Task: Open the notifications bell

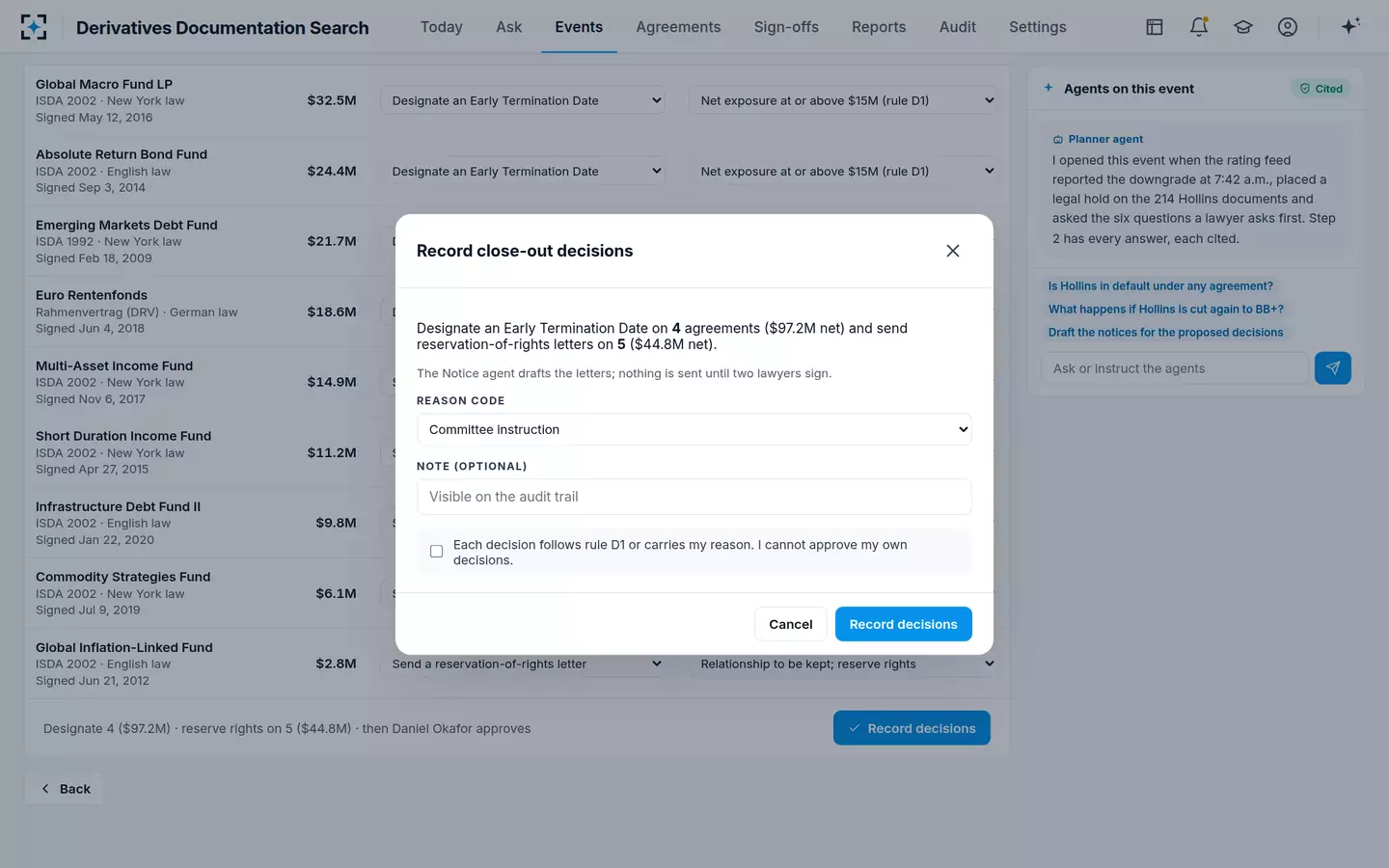Action: (1199, 27)
